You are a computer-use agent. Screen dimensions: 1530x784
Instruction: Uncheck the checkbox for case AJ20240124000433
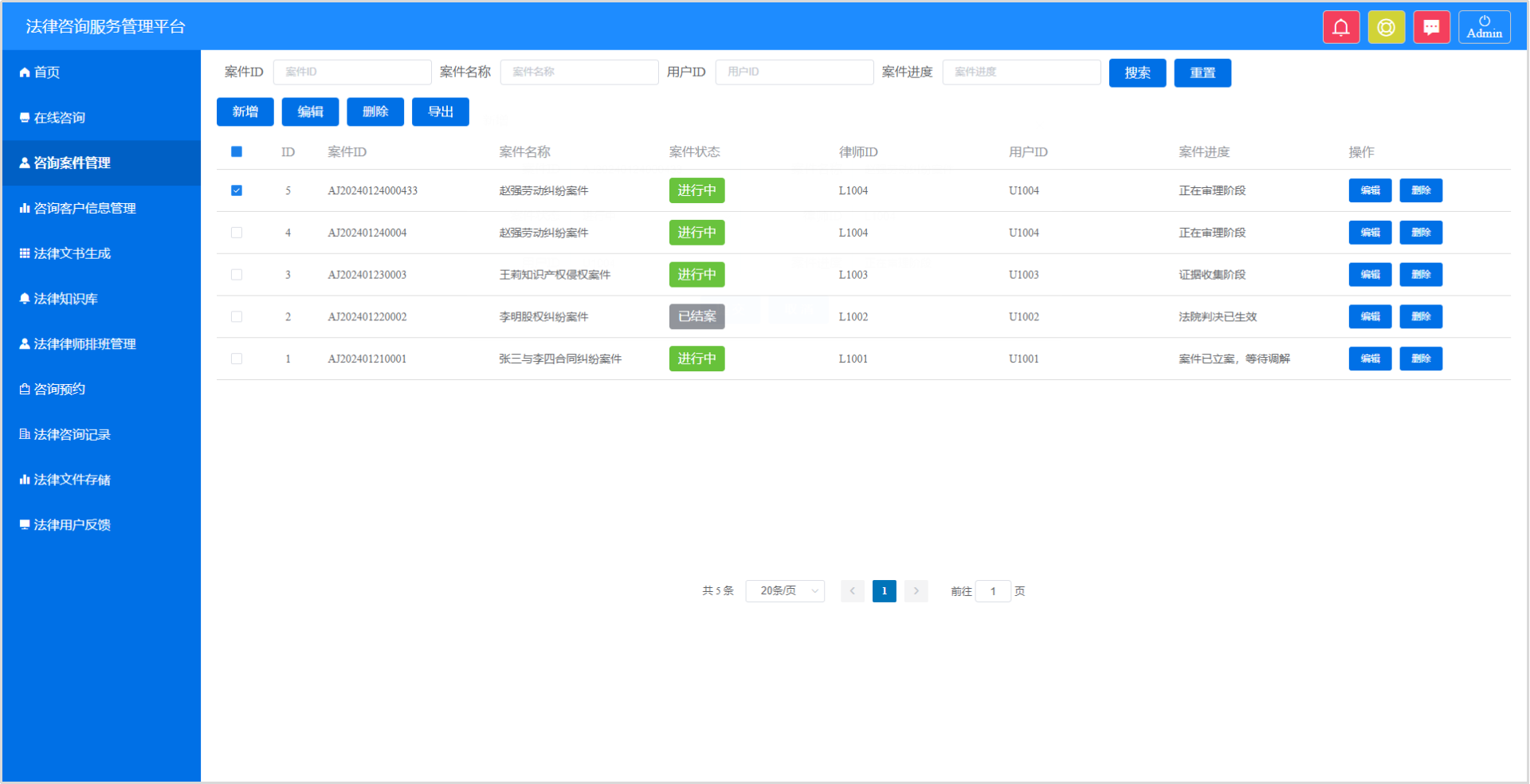coord(237,190)
